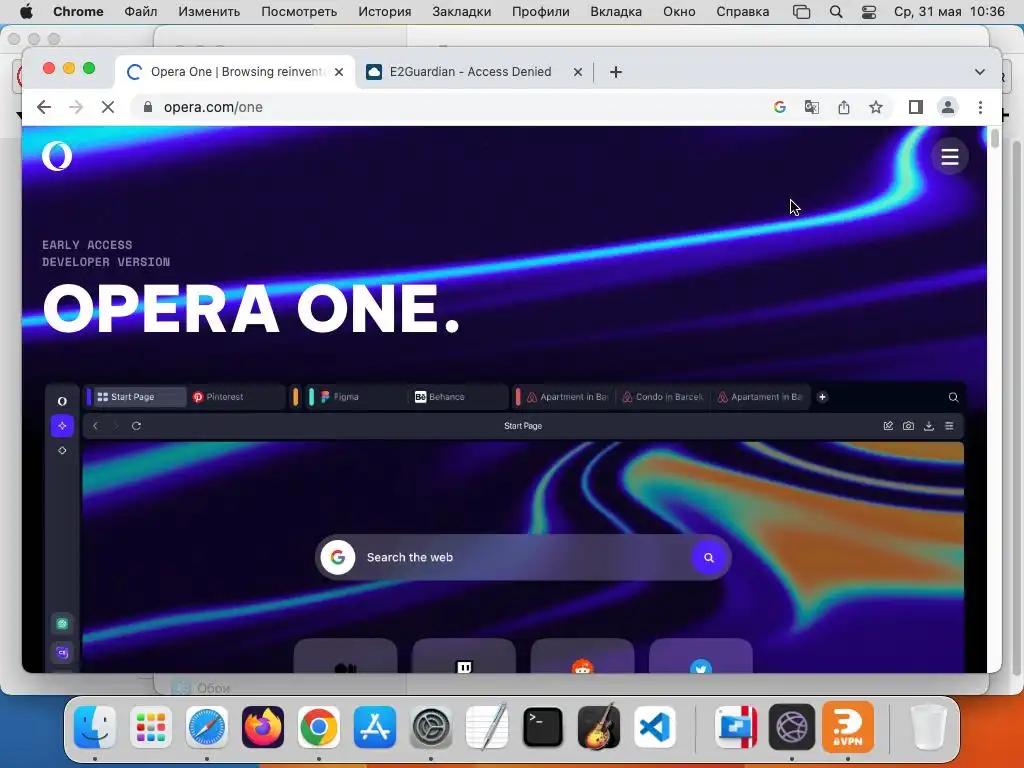Open the App Store from the Dock
The width and height of the screenshot is (1024, 768).
375,727
